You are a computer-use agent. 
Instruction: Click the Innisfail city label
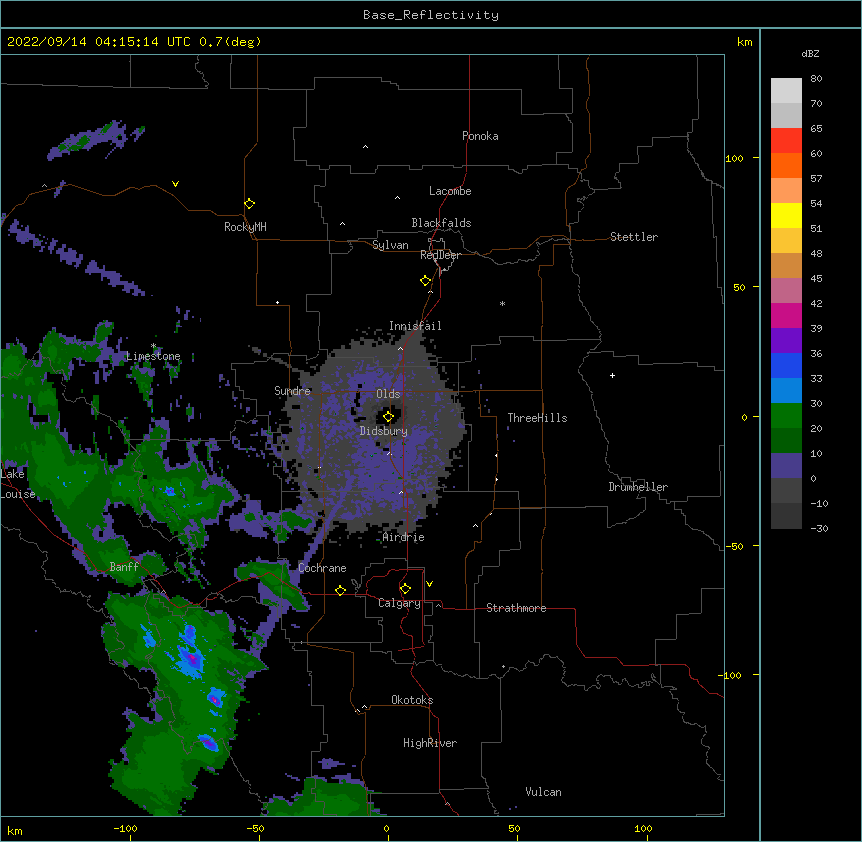pos(415,326)
